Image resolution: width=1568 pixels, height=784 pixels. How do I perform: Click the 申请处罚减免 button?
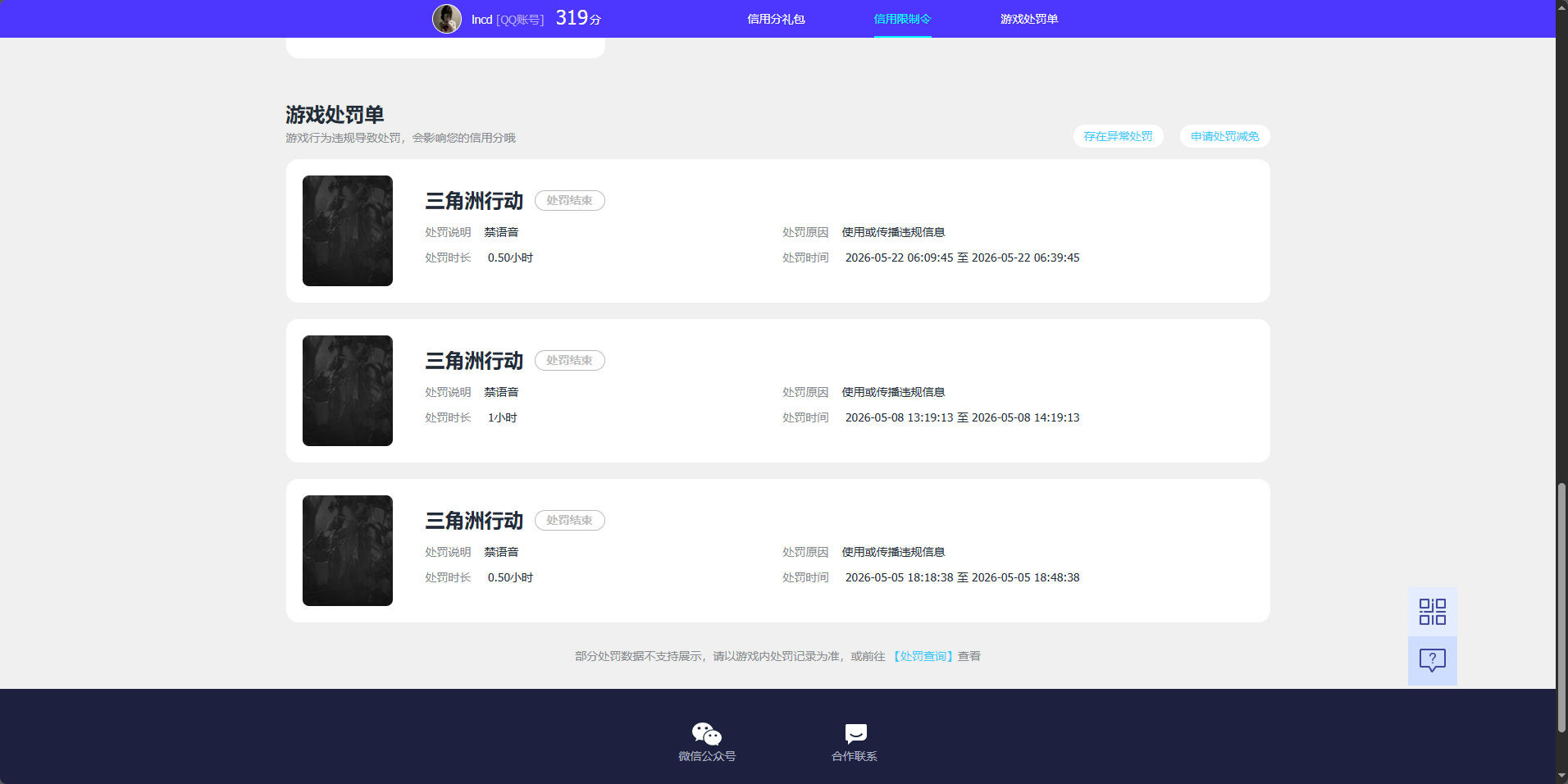(1224, 136)
